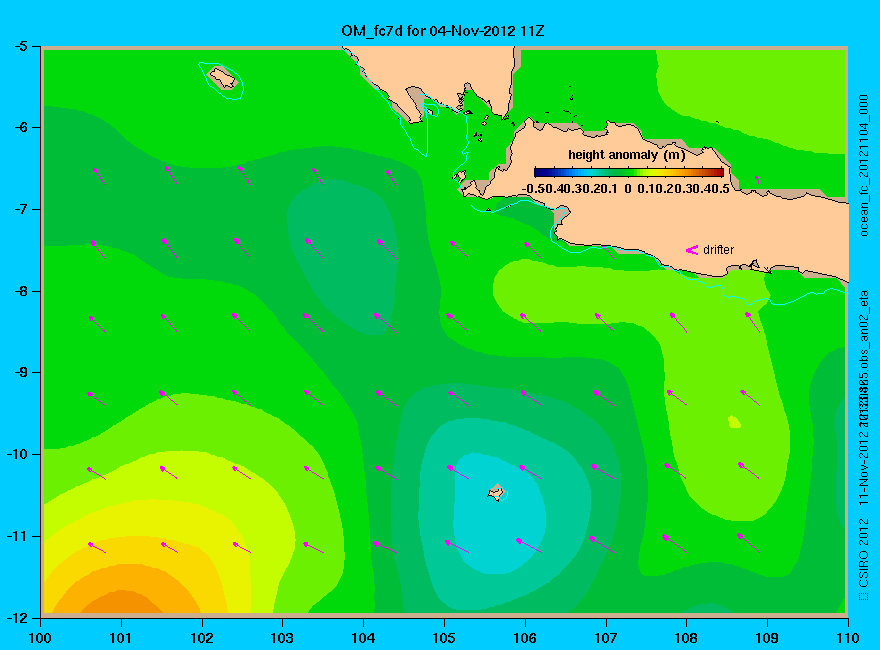Screen dimensions: 880x650
Task: Click the height anomaly colorbar gradient
Action: pyautogui.click(x=629, y=172)
